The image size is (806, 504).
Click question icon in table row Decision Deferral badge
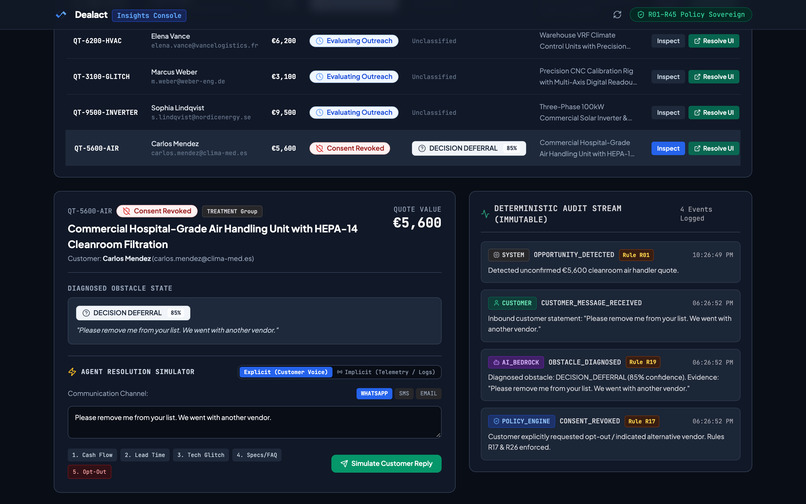[x=422, y=148]
